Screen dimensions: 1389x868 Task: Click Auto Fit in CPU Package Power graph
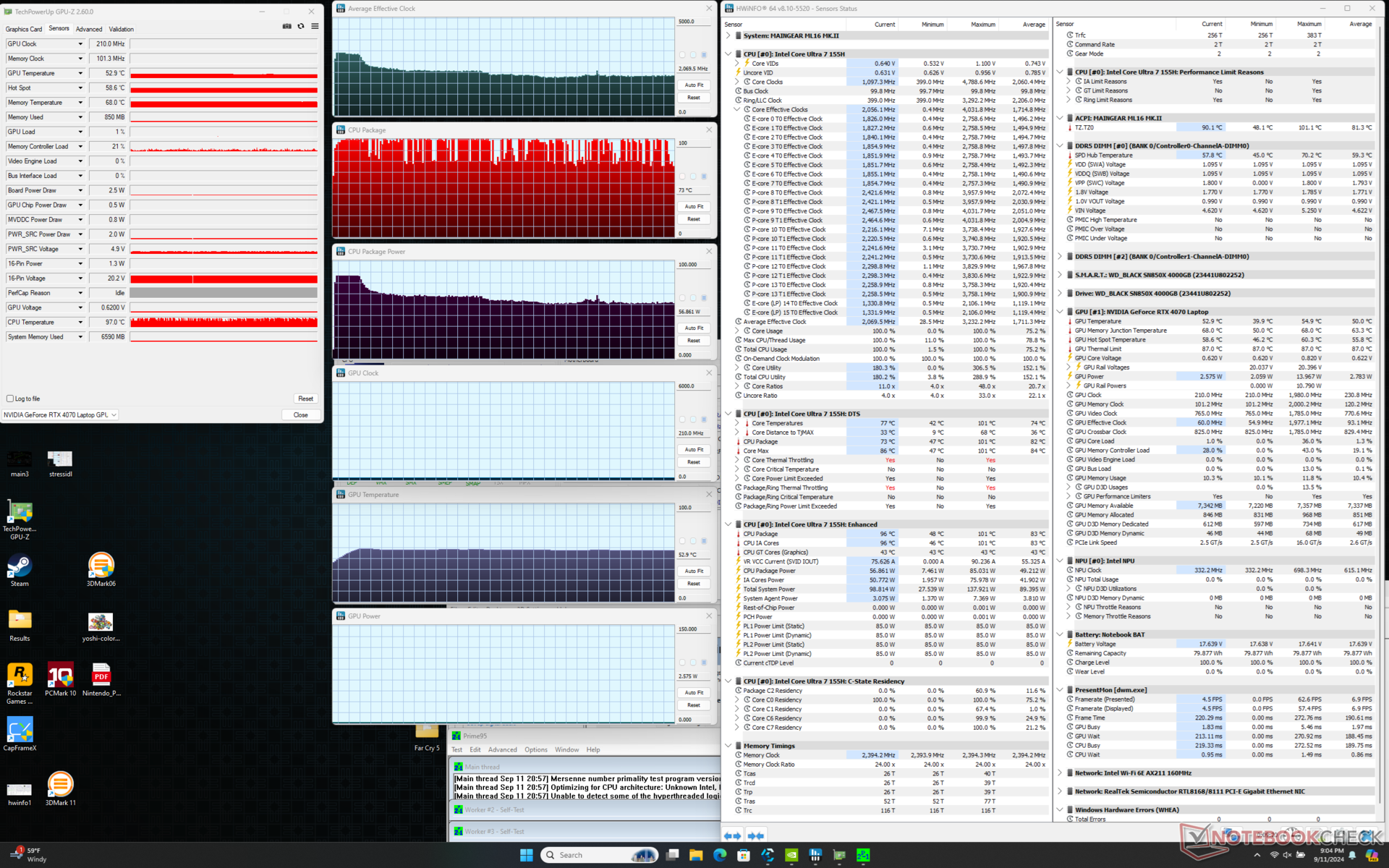[x=694, y=328]
